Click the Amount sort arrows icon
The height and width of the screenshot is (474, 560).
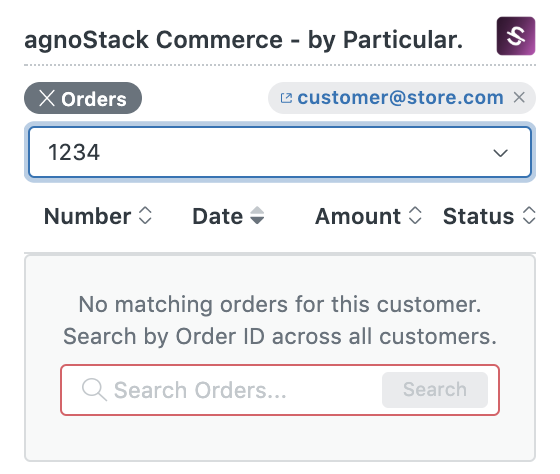pyautogui.click(x=415, y=216)
